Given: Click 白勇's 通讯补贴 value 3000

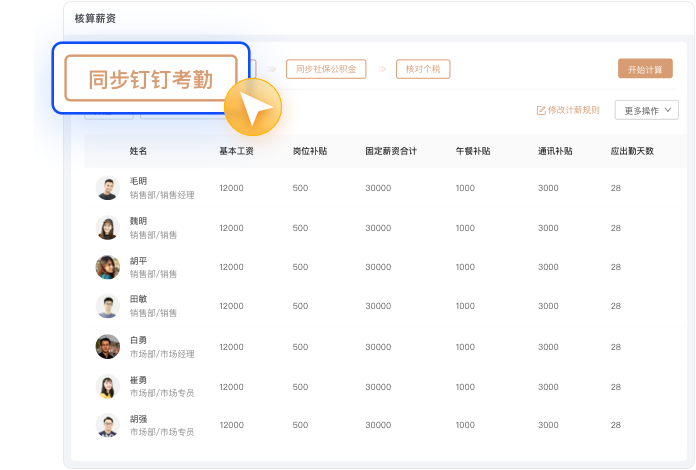Looking at the screenshot, I should tap(548, 347).
